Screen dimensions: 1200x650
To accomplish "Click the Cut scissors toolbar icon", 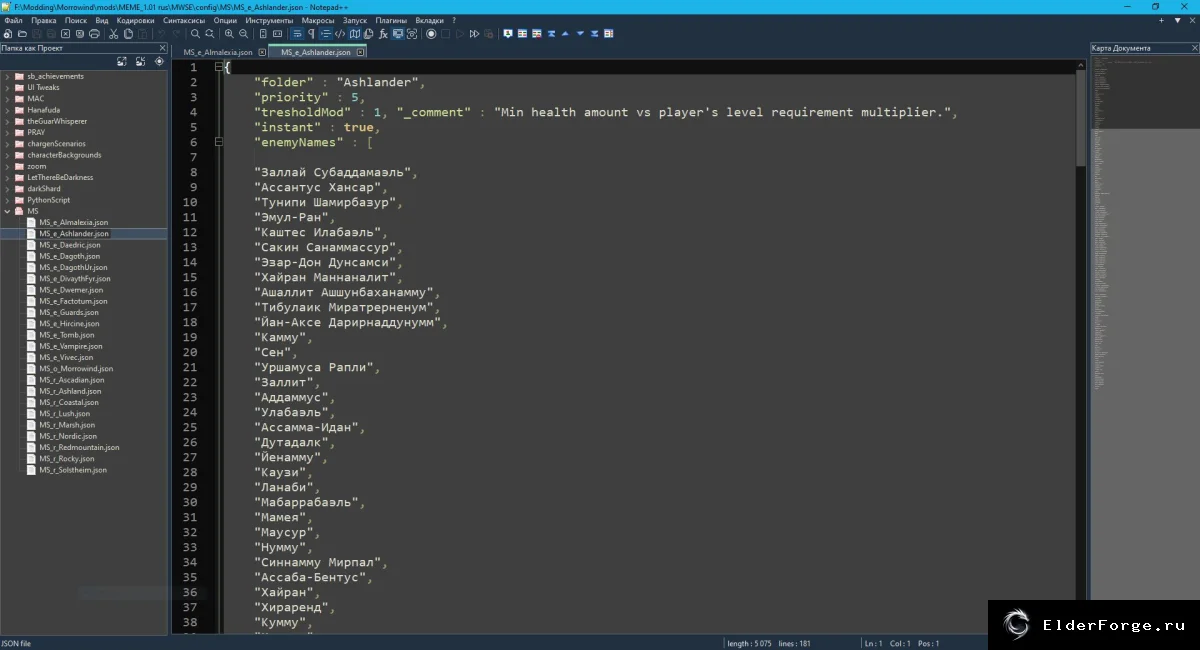I will pos(113,34).
